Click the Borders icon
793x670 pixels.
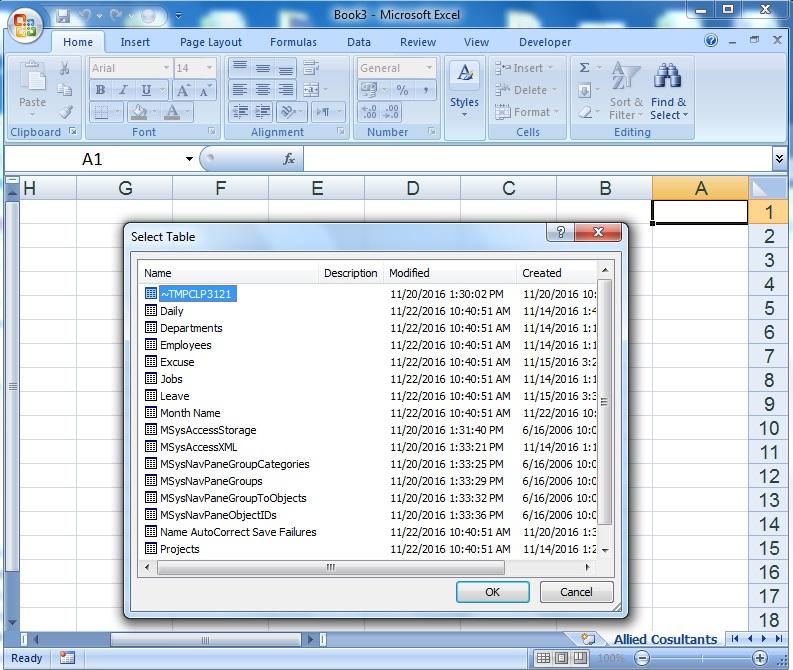pyautogui.click(x=101, y=112)
